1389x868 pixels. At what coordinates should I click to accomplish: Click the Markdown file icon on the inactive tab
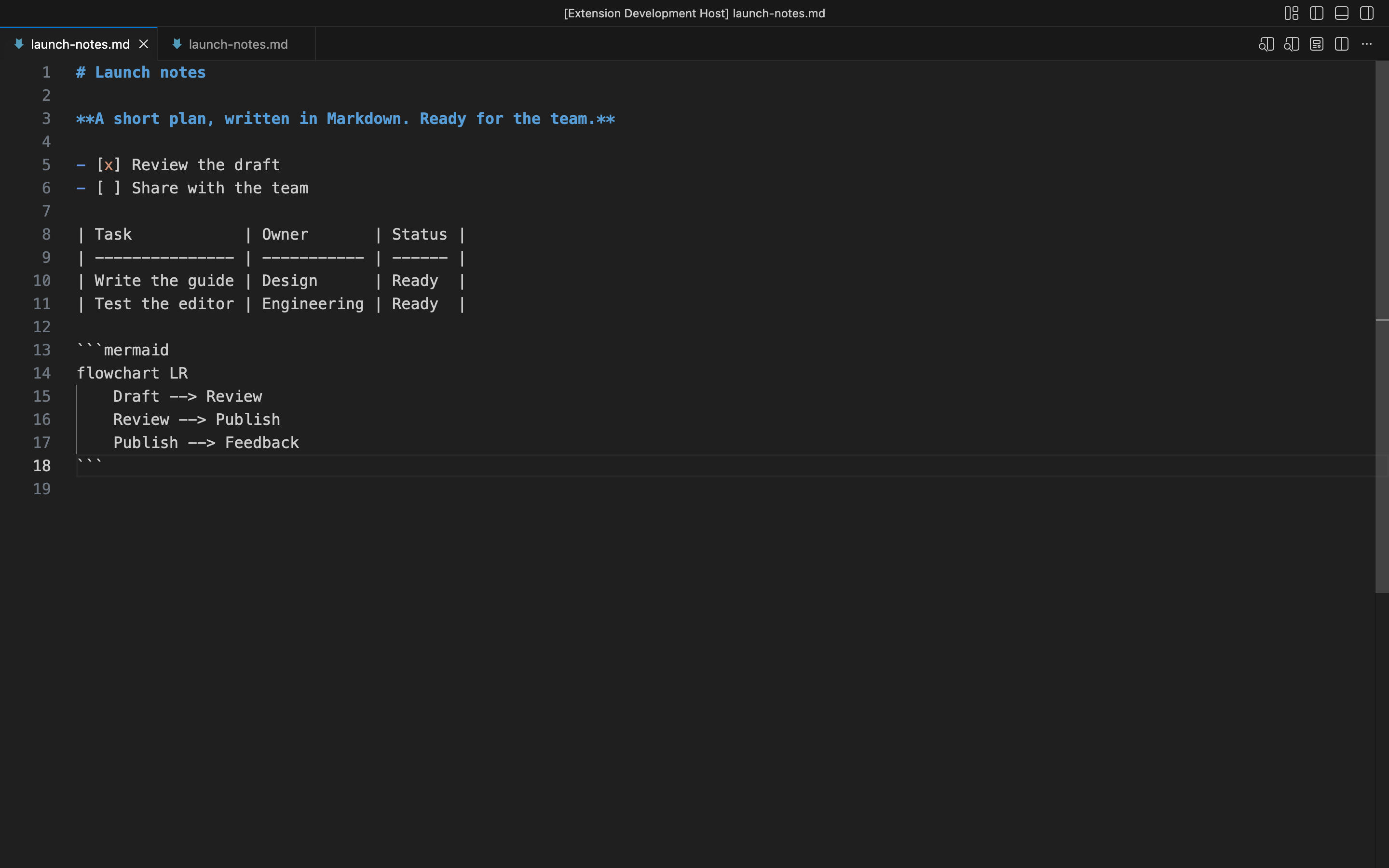click(177, 44)
